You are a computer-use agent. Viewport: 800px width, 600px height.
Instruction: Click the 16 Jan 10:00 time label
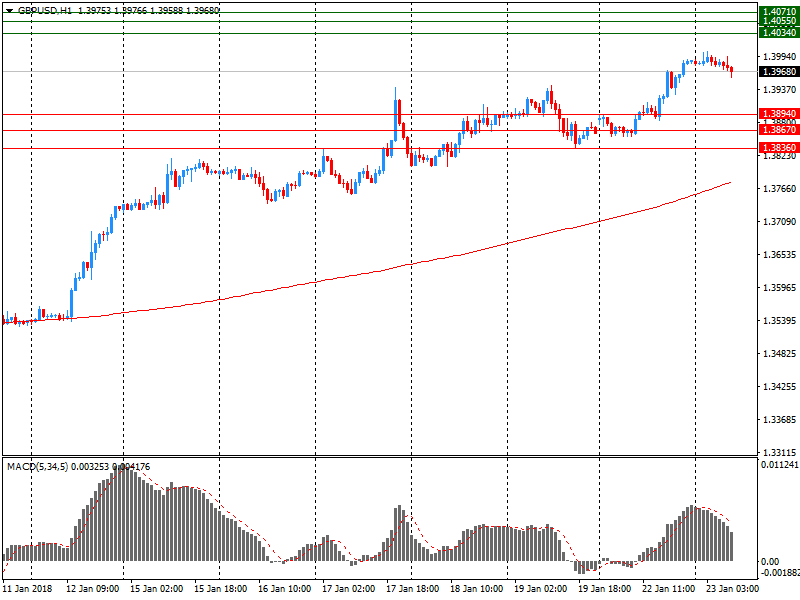click(x=284, y=588)
